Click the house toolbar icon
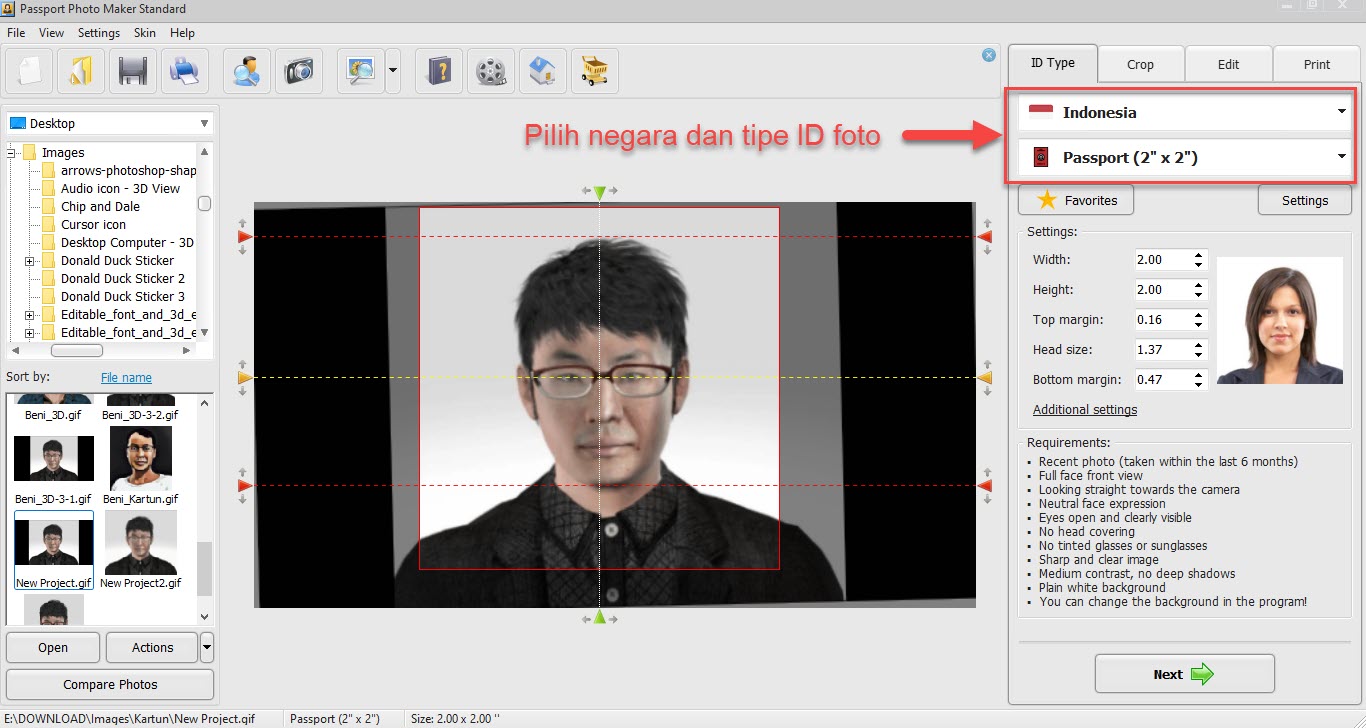Image resolution: width=1366 pixels, height=728 pixels. click(x=543, y=71)
